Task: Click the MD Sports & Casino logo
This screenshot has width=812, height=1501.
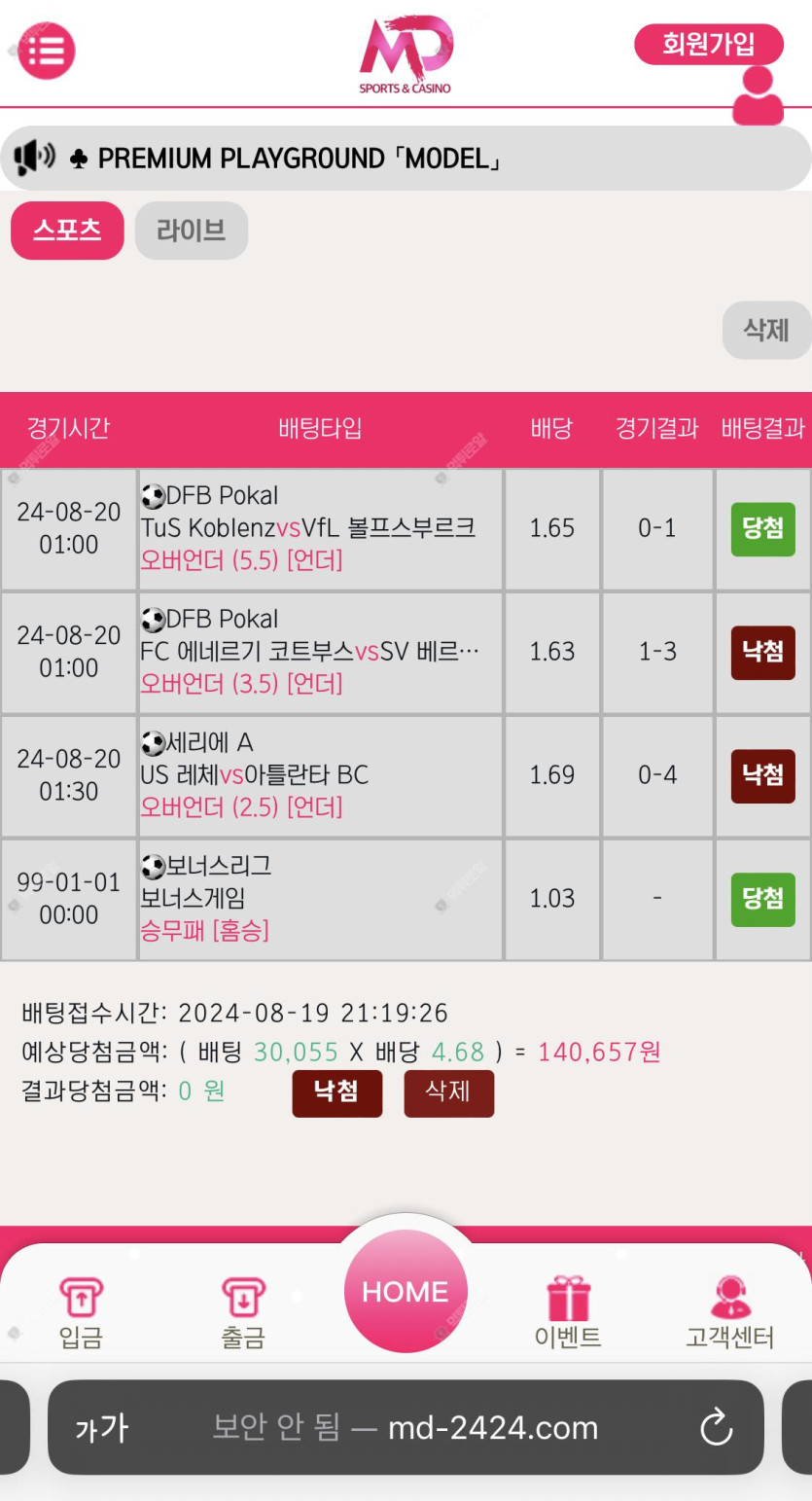Action: [406, 54]
